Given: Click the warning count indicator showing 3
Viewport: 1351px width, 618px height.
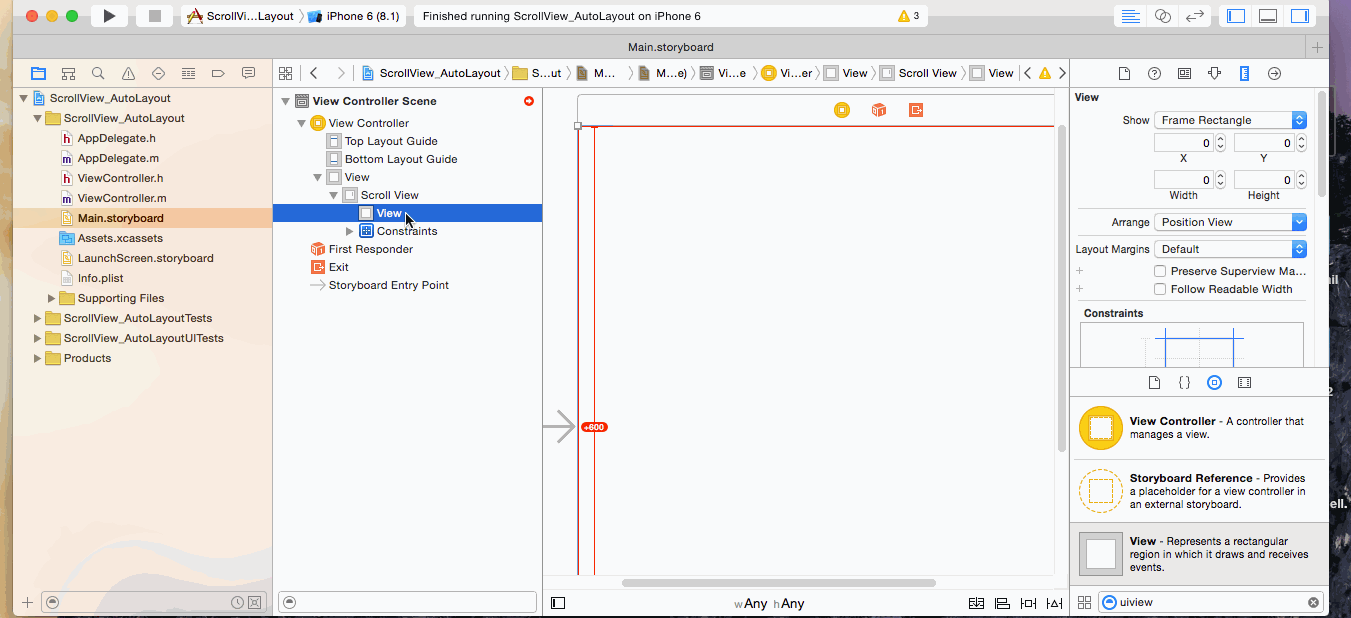Looking at the screenshot, I should [x=909, y=16].
